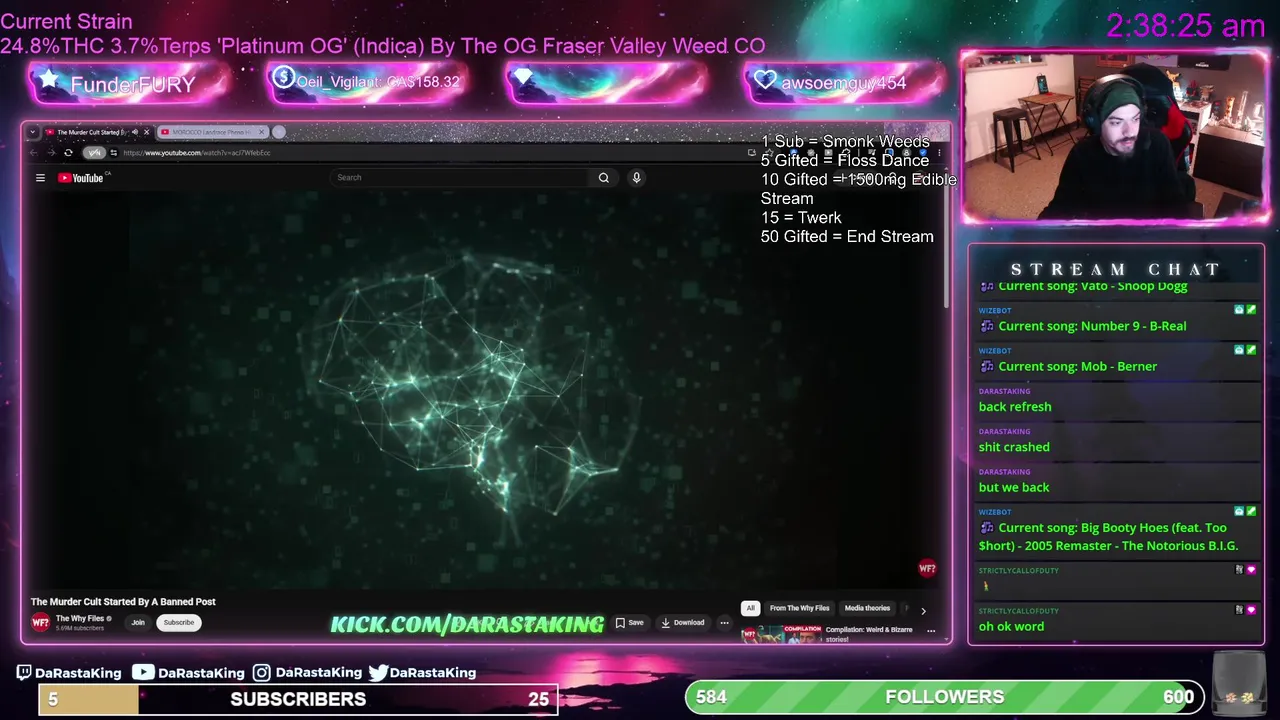
Task: Click the awsoemguy454 heart banner
Action: [x=845, y=83]
